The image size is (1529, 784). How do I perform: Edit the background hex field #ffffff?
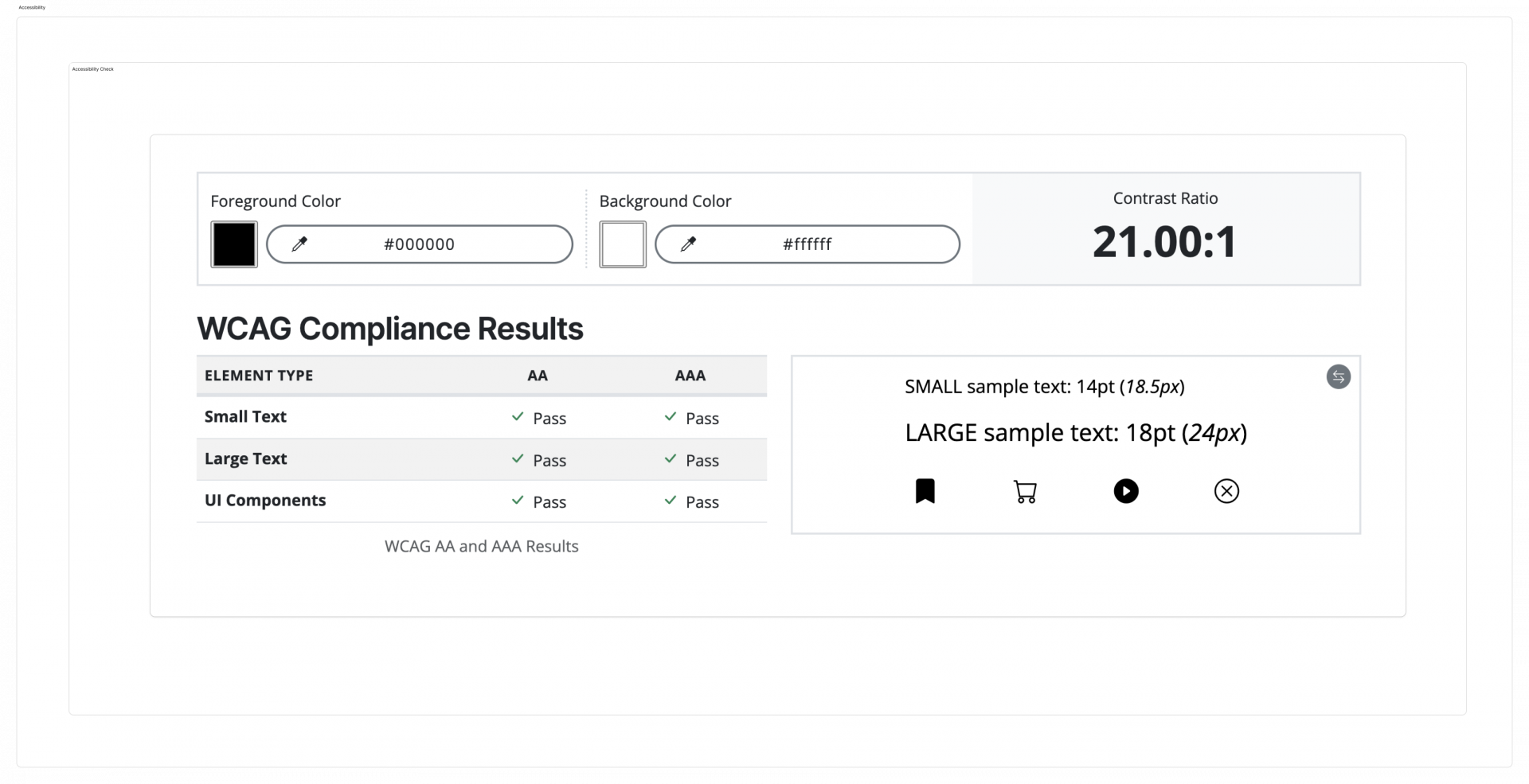pyautogui.click(x=808, y=244)
